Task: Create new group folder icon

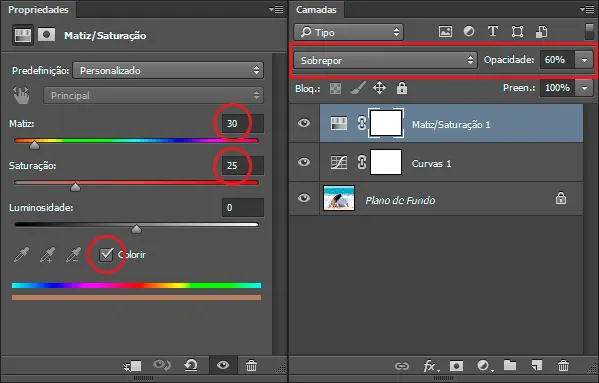Action: 510,365
